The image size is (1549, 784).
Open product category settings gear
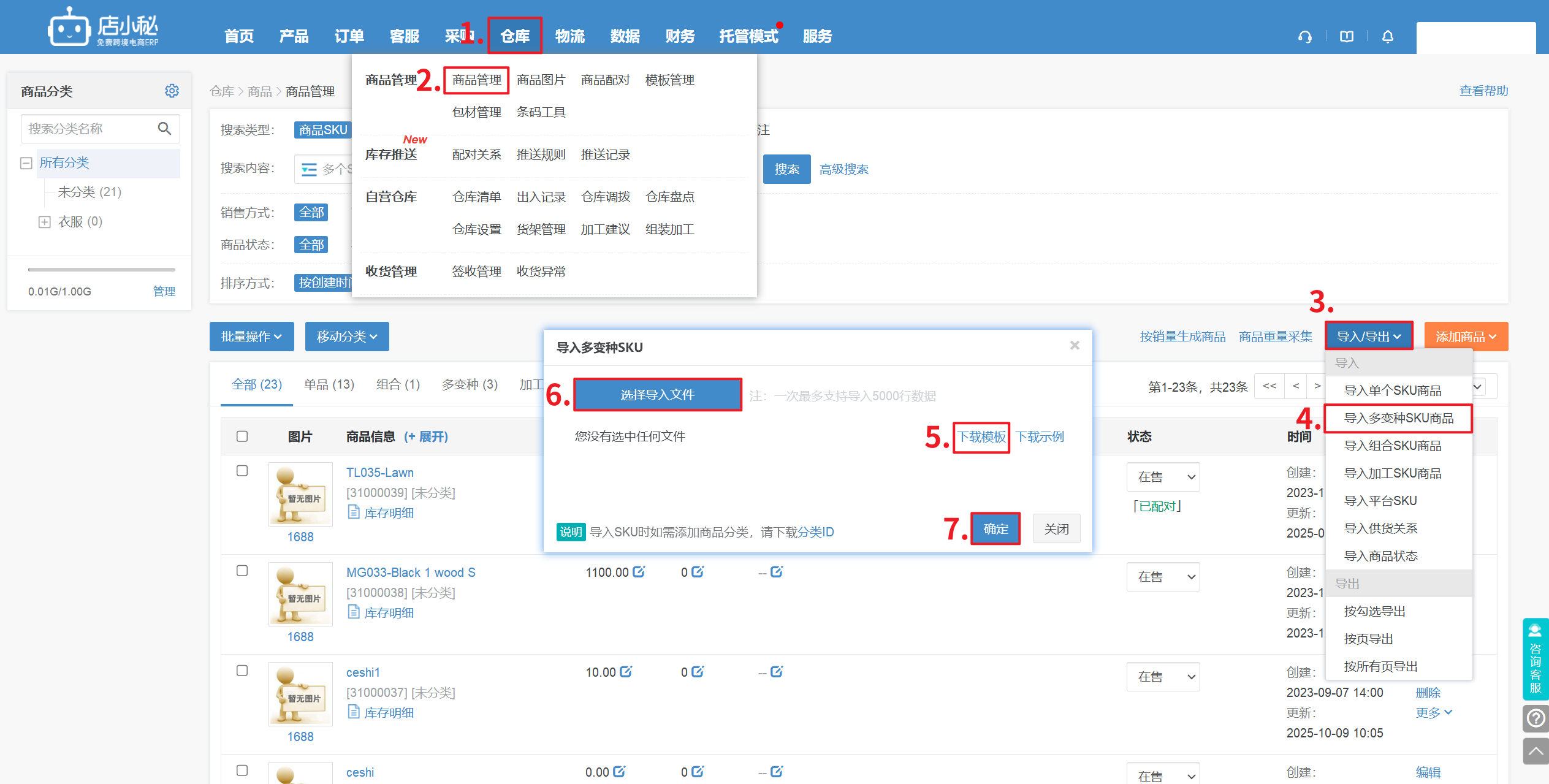tap(172, 91)
